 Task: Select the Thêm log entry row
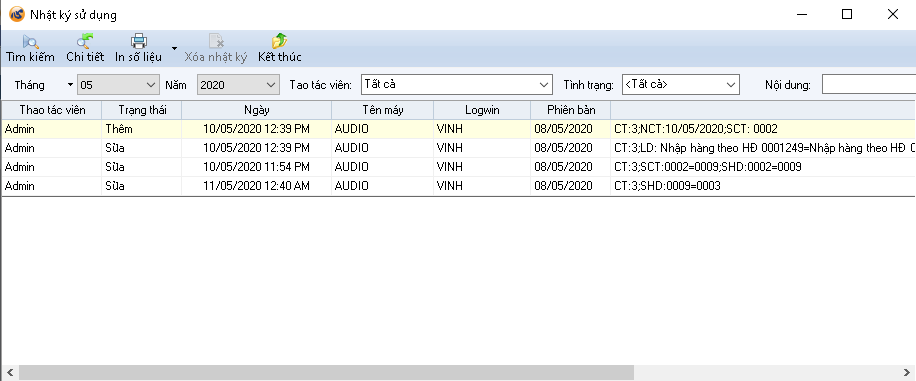click(x=459, y=129)
